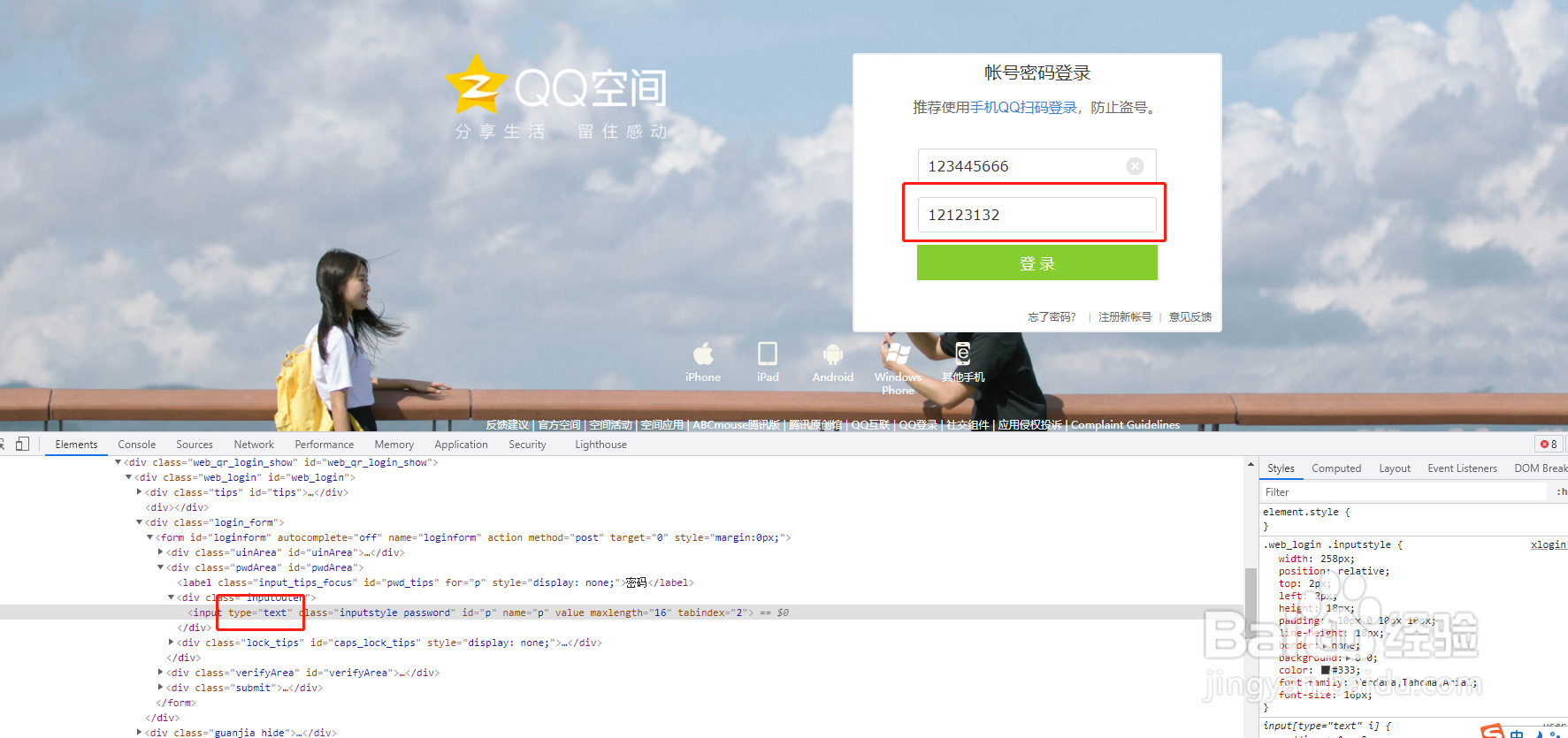The image size is (1568, 738).
Task: Go to the Performance tab
Action: point(325,445)
